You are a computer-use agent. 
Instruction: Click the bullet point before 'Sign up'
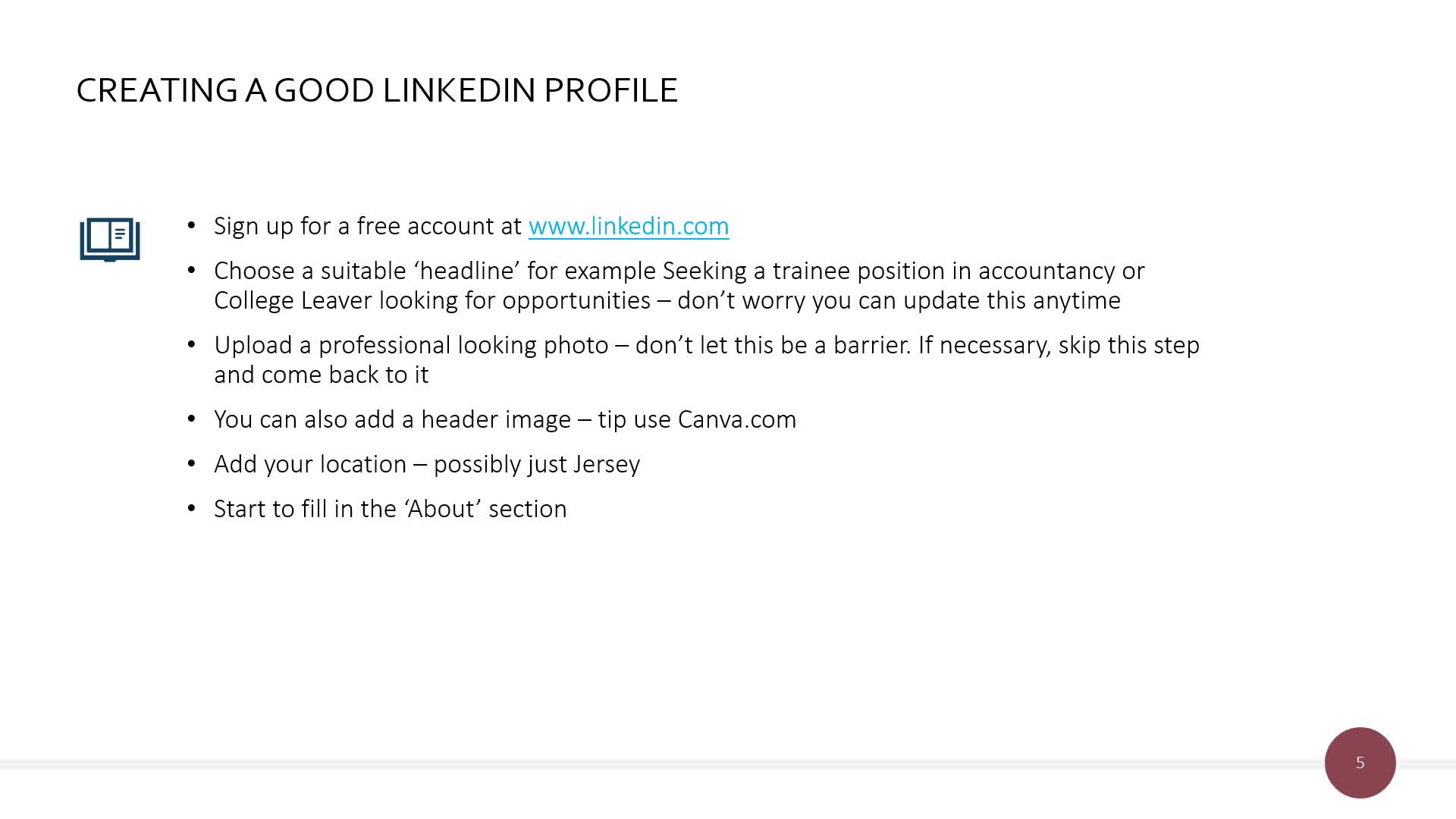click(x=192, y=226)
